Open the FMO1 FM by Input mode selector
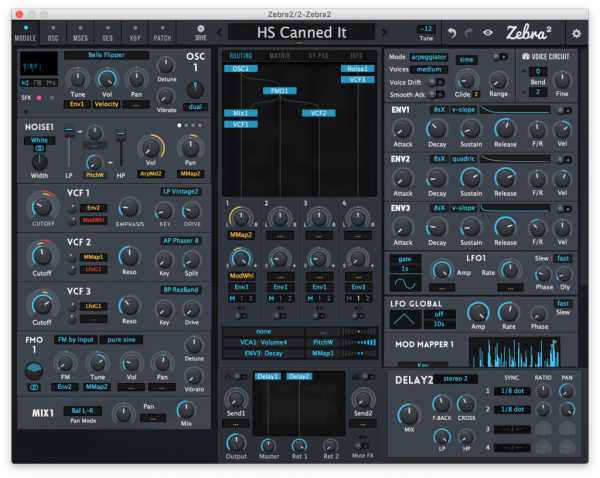 [75, 339]
